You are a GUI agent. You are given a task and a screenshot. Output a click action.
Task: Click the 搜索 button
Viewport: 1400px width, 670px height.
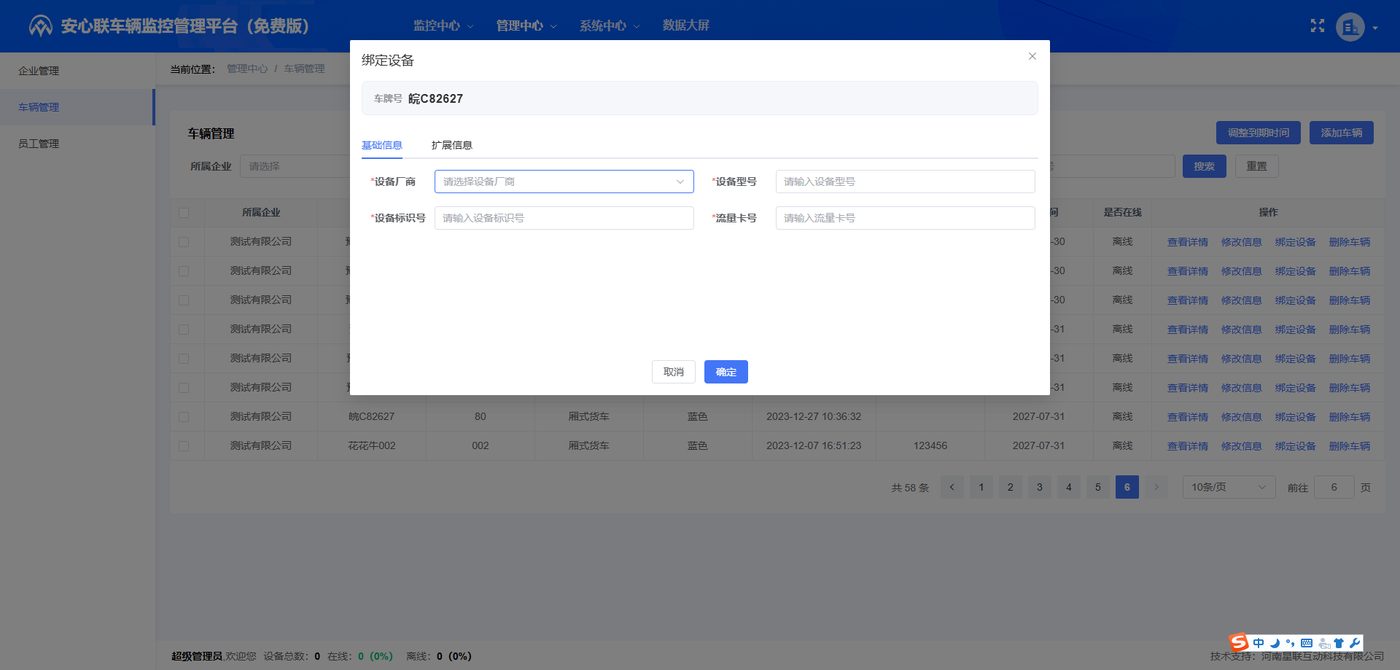[x=1204, y=166]
